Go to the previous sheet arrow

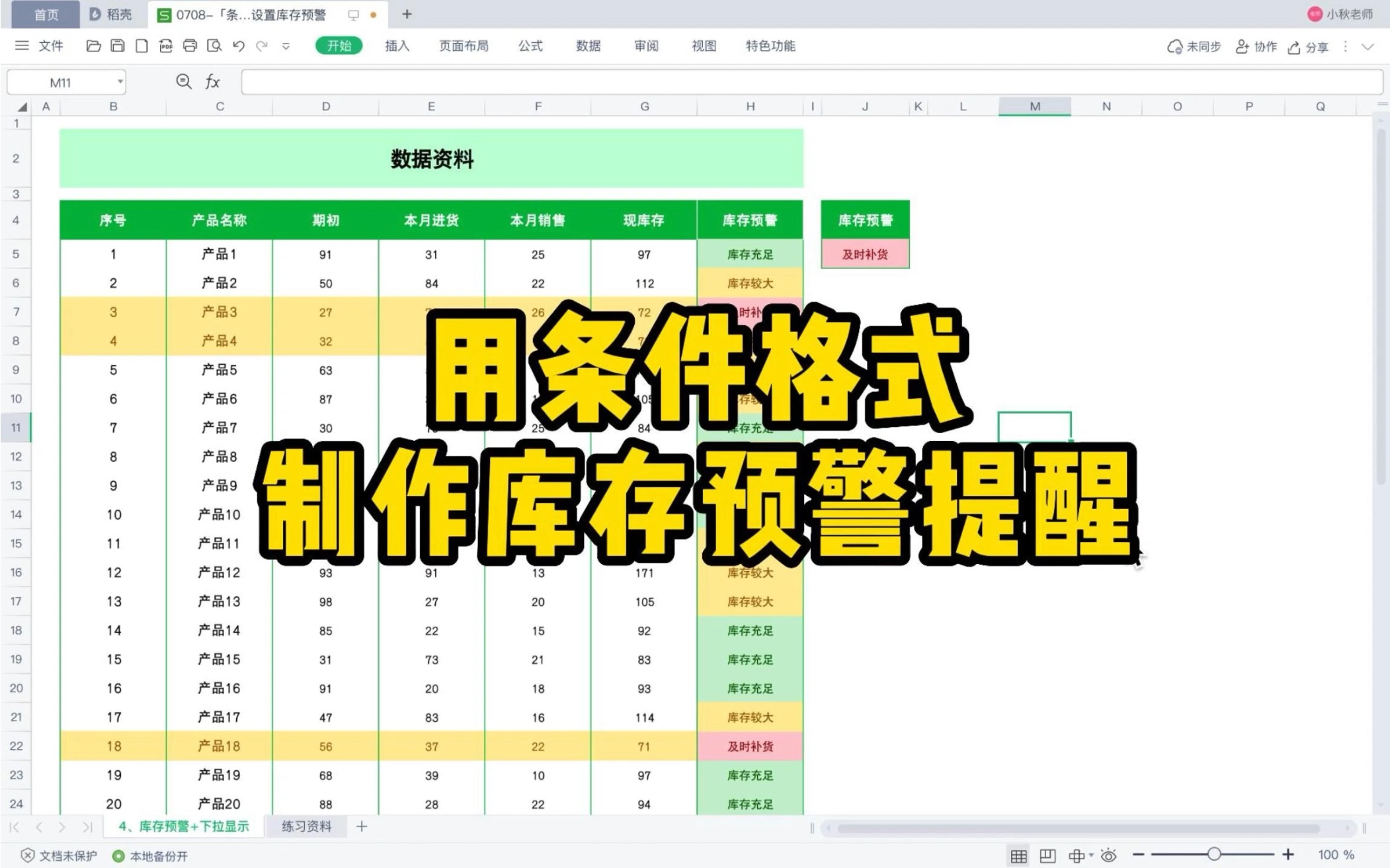[39, 826]
